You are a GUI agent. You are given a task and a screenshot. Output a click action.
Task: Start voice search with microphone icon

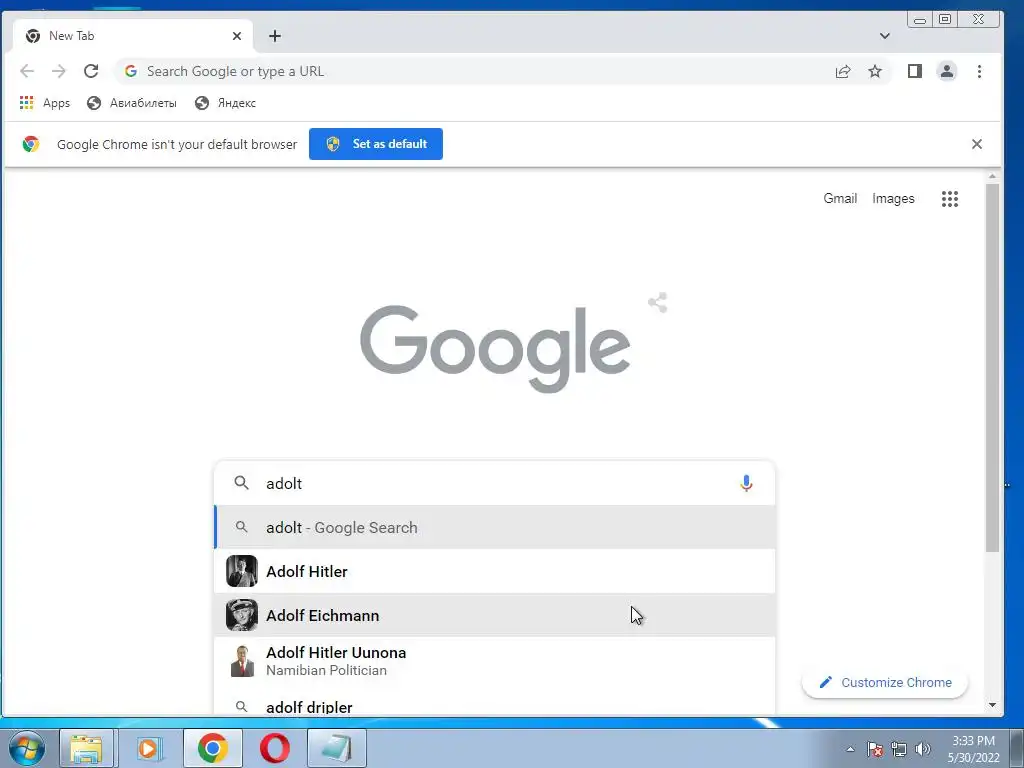click(746, 483)
